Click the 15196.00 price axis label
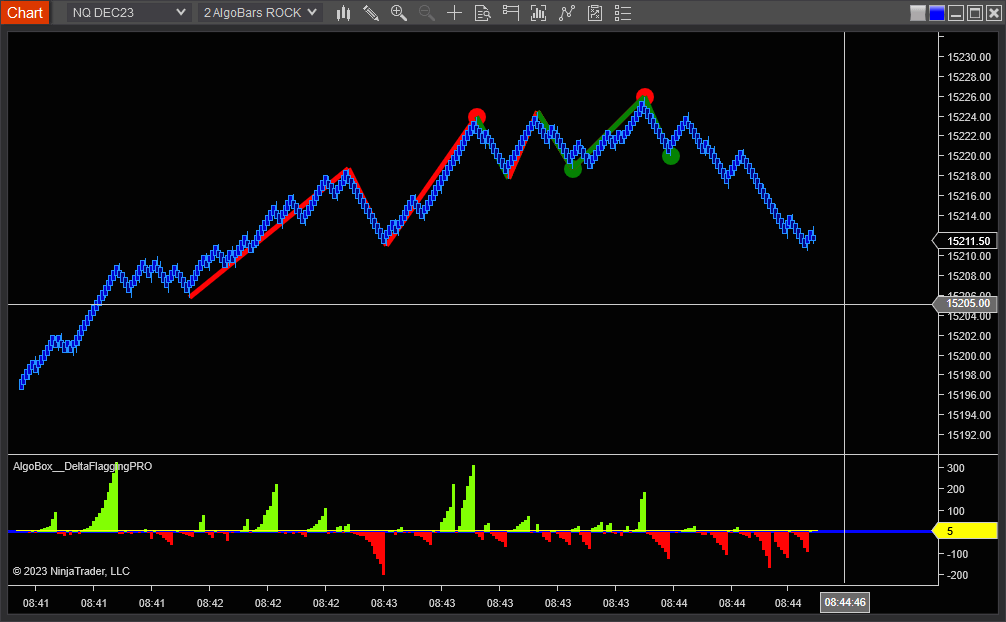The image size is (1006, 622). pos(969,395)
